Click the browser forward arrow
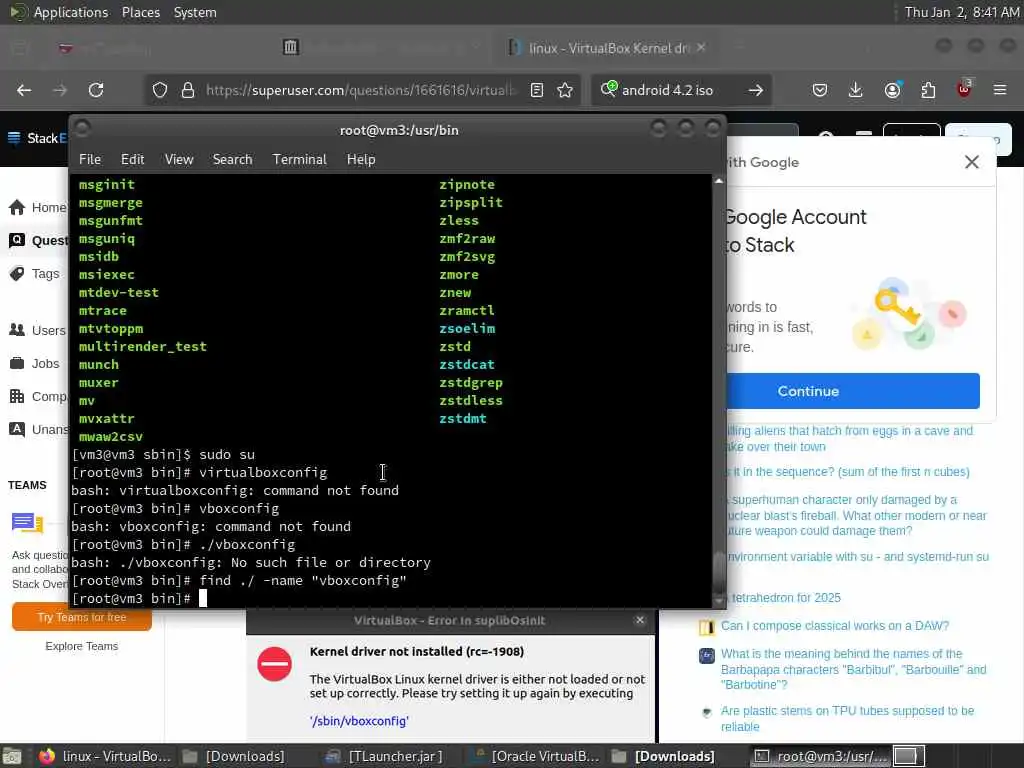 tap(59, 90)
